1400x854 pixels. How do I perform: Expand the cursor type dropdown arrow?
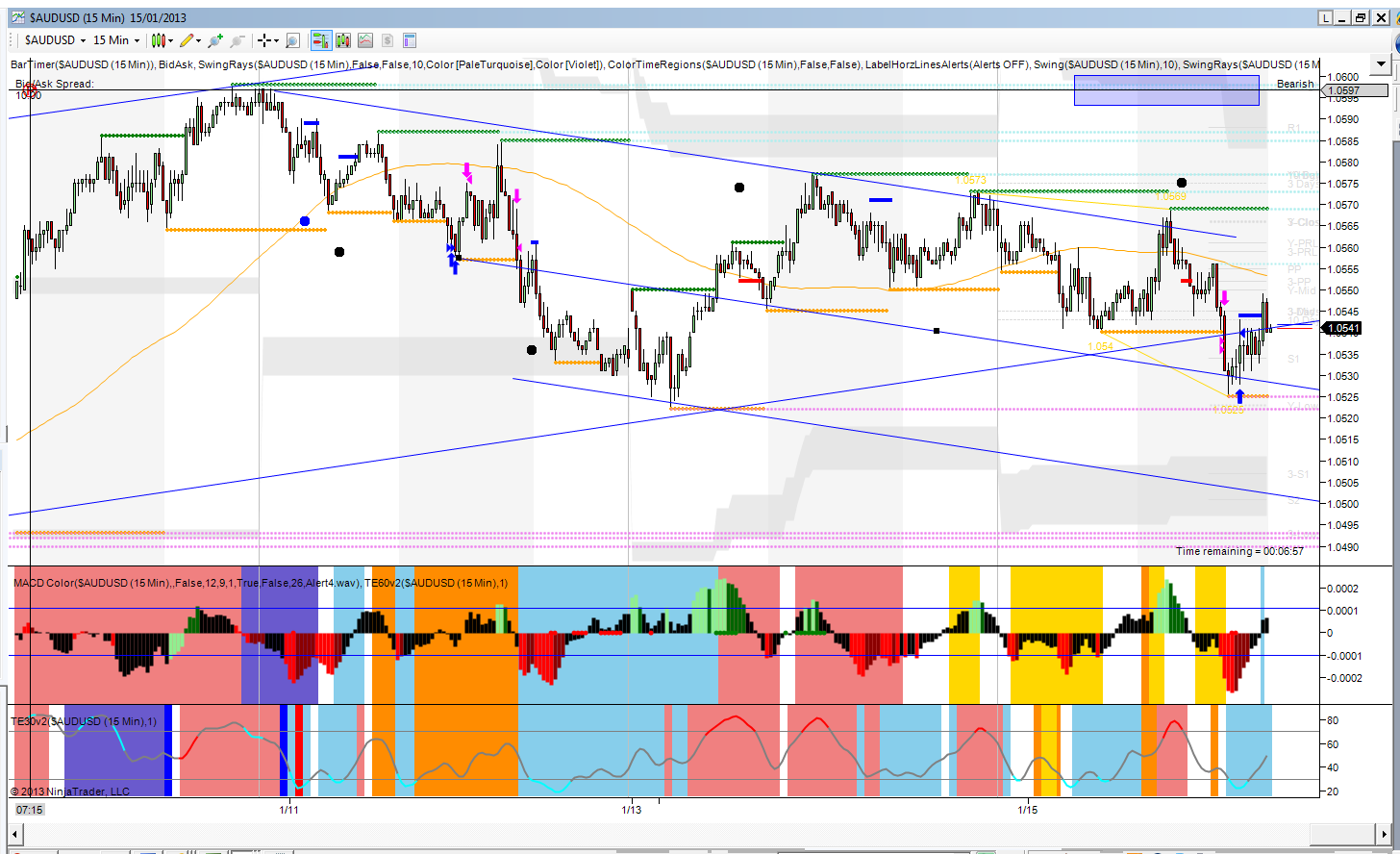click(276, 40)
